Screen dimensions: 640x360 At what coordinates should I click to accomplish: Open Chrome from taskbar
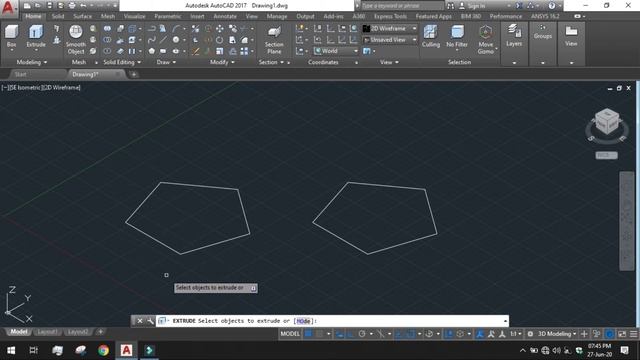pyautogui.click(x=103, y=350)
